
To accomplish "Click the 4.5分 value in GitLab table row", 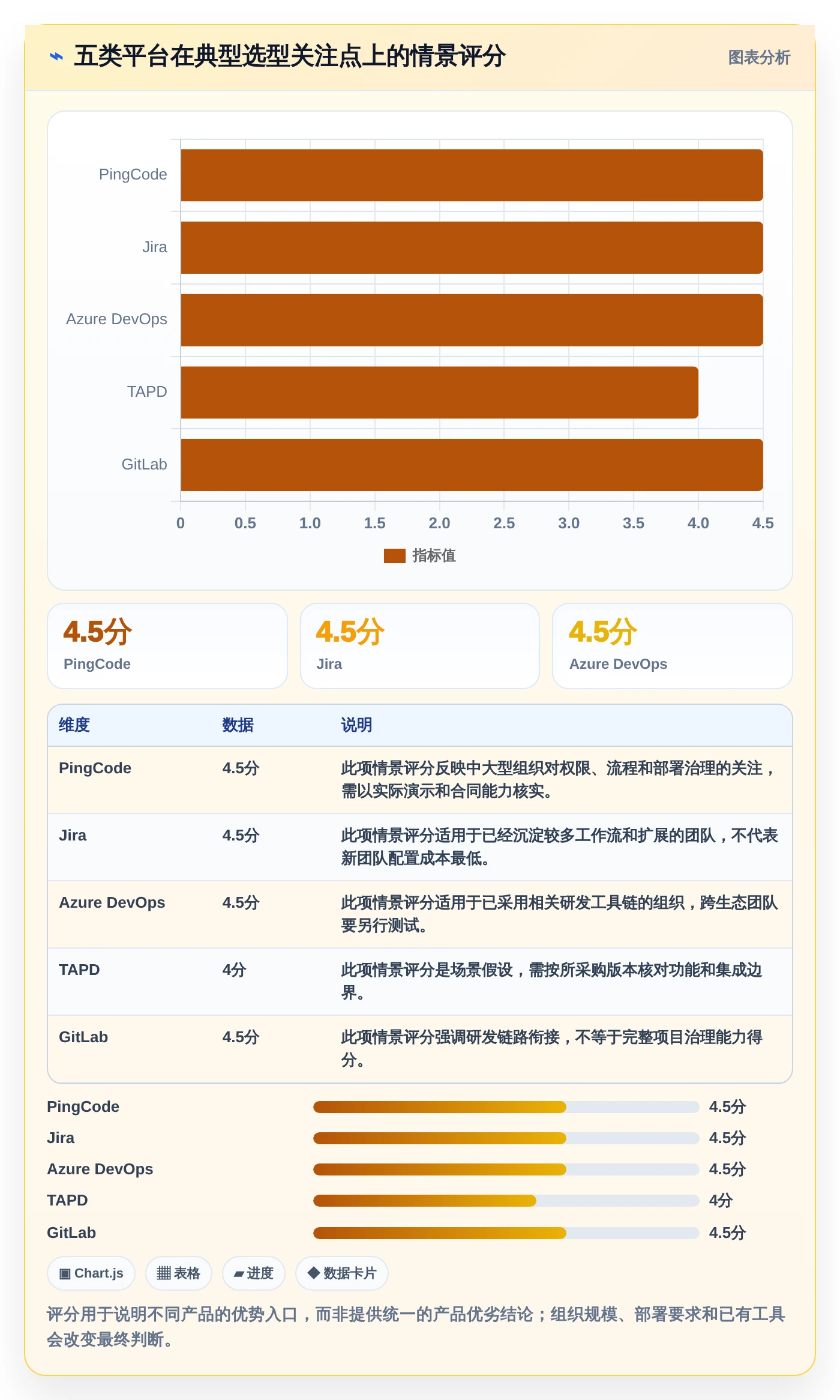I will click(241, 1037).
